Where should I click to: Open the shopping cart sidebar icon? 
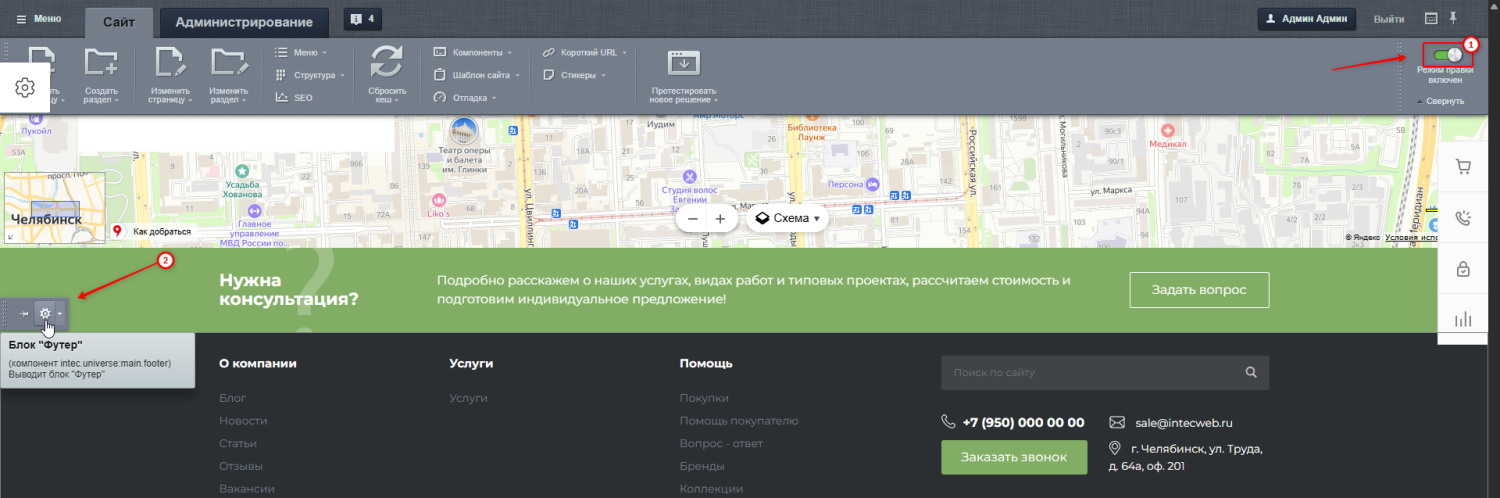(x=1463, y=168)
